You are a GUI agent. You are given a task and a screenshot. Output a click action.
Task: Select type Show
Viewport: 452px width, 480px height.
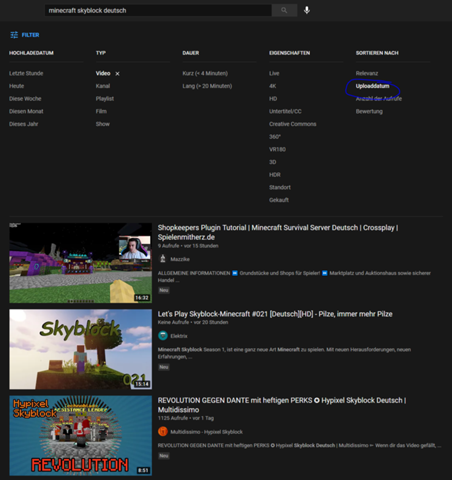[102, 124]
